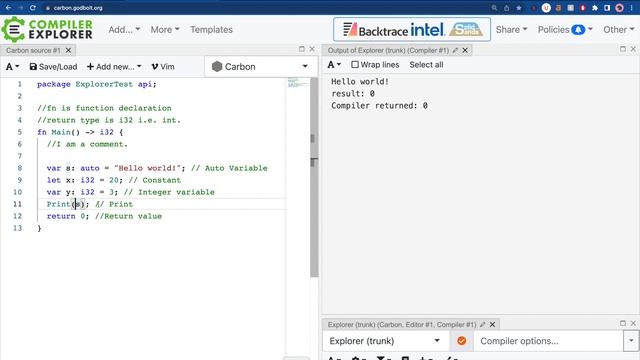
Task: Open the Add new... dropdown in editor
Action: (114, 67)
